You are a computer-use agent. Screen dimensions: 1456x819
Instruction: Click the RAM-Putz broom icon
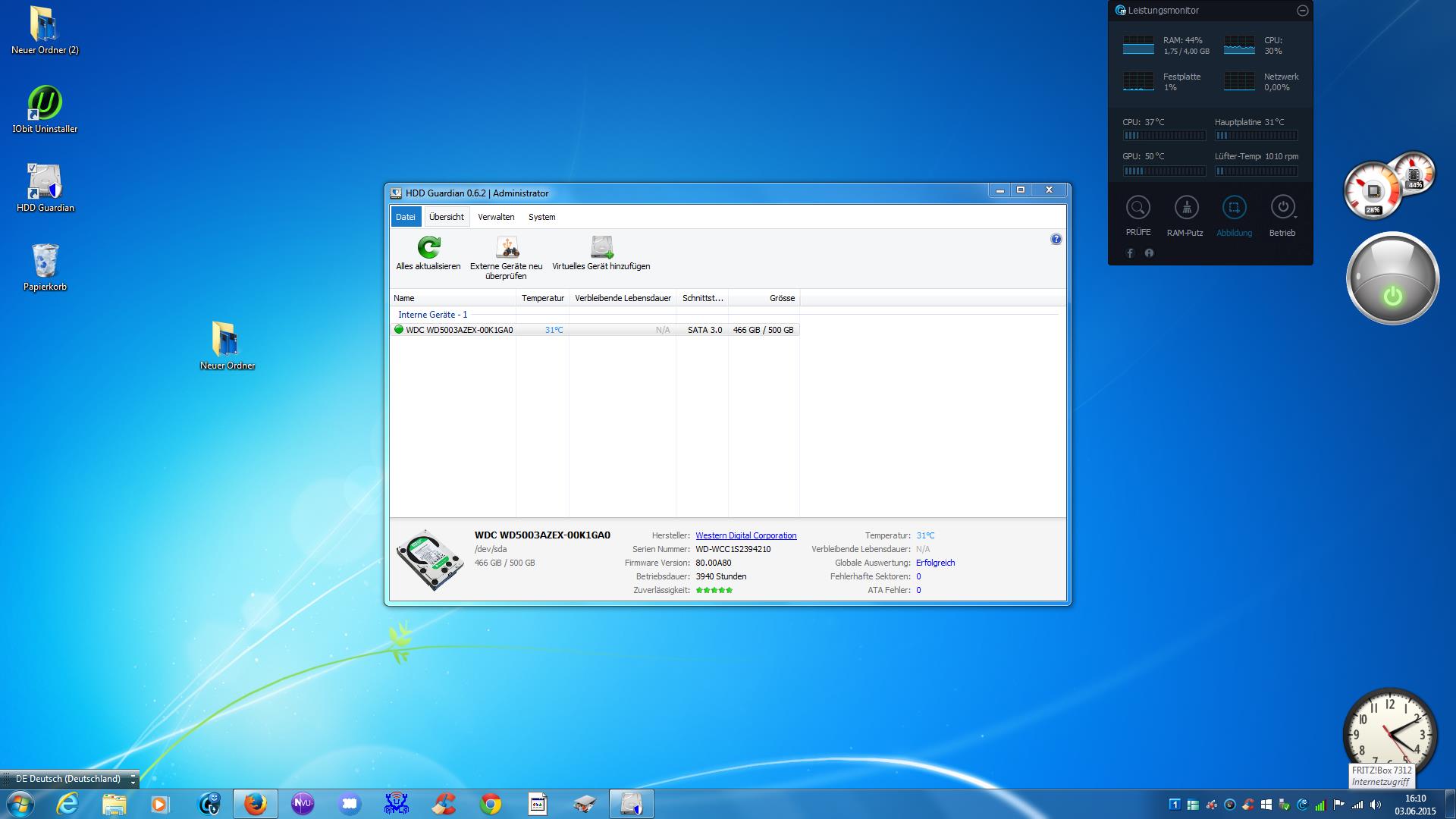[x=1186, y=207]
